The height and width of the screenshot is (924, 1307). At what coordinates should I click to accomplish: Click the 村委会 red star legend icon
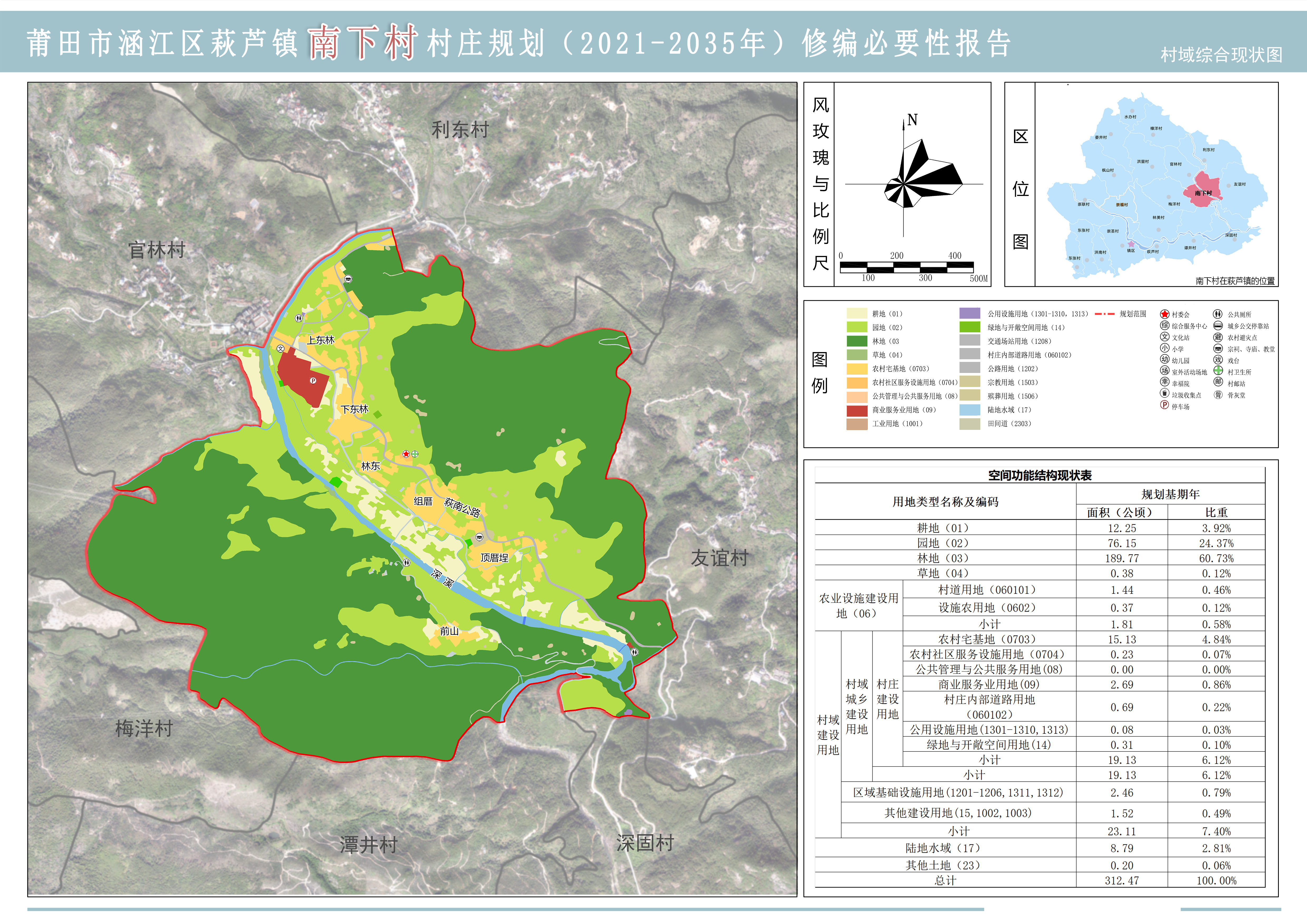pyautogui.click(x=1165, y=314)
